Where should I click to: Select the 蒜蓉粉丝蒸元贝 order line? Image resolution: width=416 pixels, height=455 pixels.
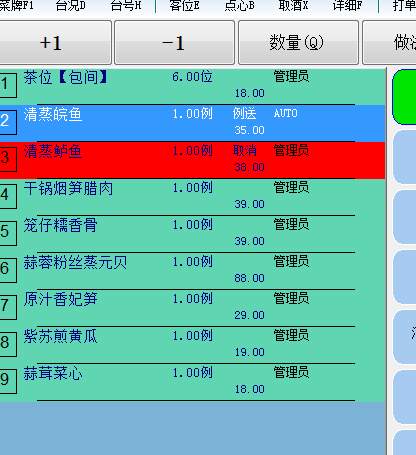pyautogui.click(x=192, y=271)
